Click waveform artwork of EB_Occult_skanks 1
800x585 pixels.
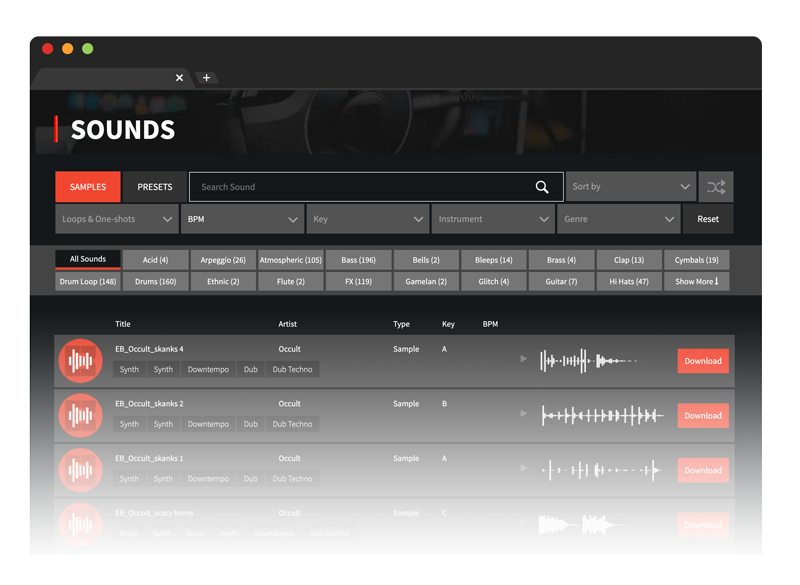pos(81,470)
